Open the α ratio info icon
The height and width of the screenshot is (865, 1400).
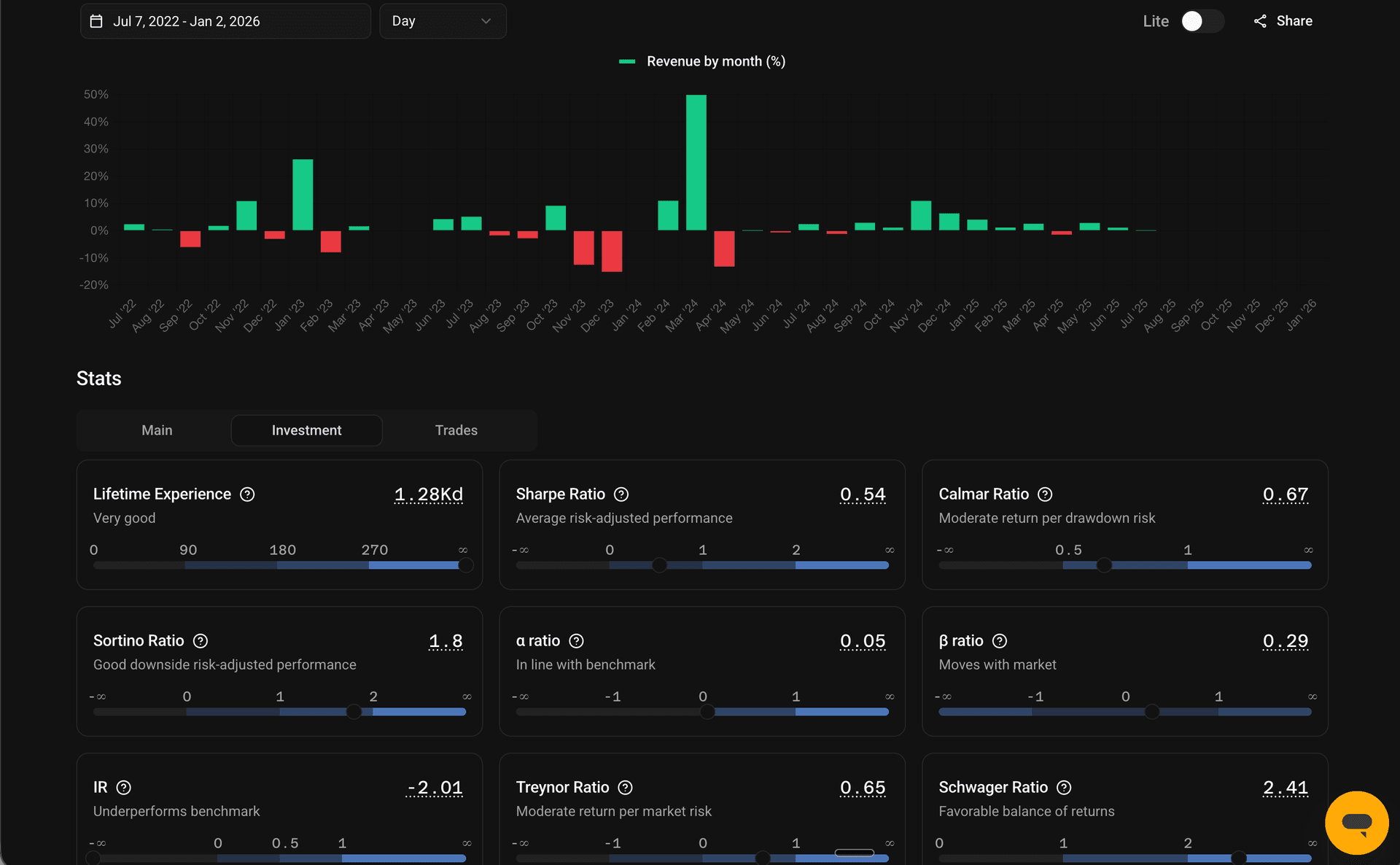575,640
